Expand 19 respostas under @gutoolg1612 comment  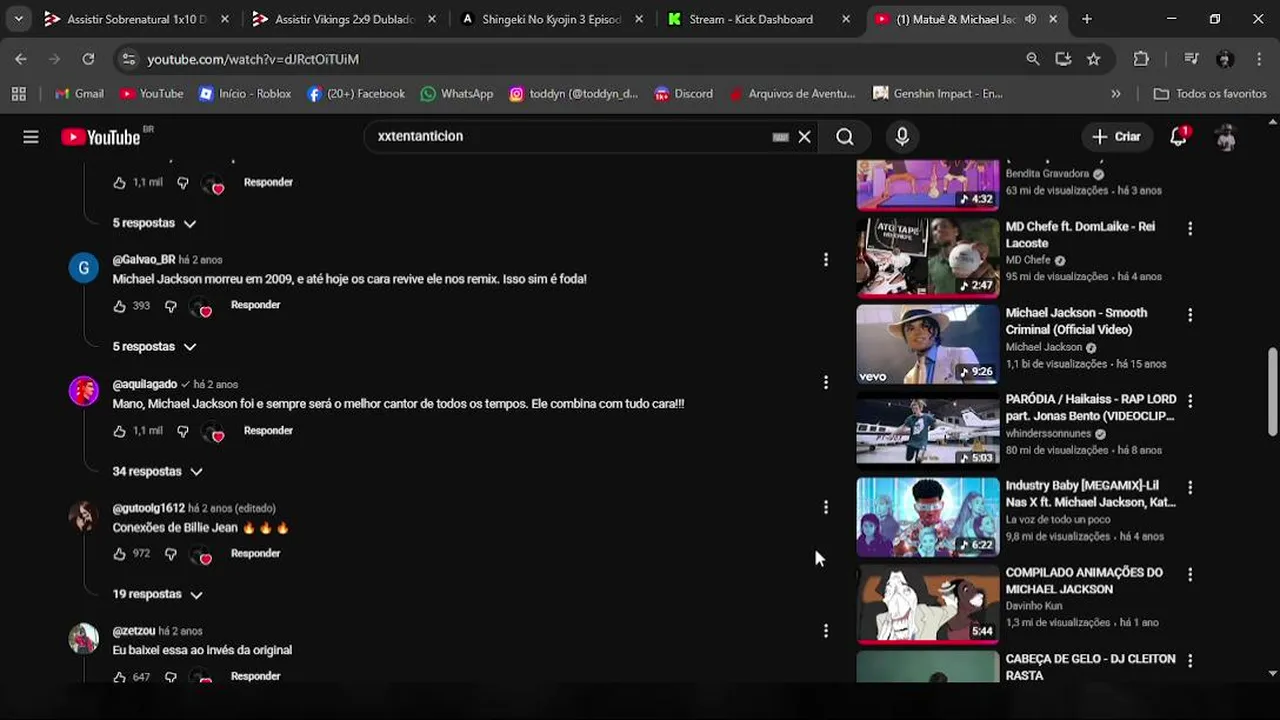[x=158, y=594]
